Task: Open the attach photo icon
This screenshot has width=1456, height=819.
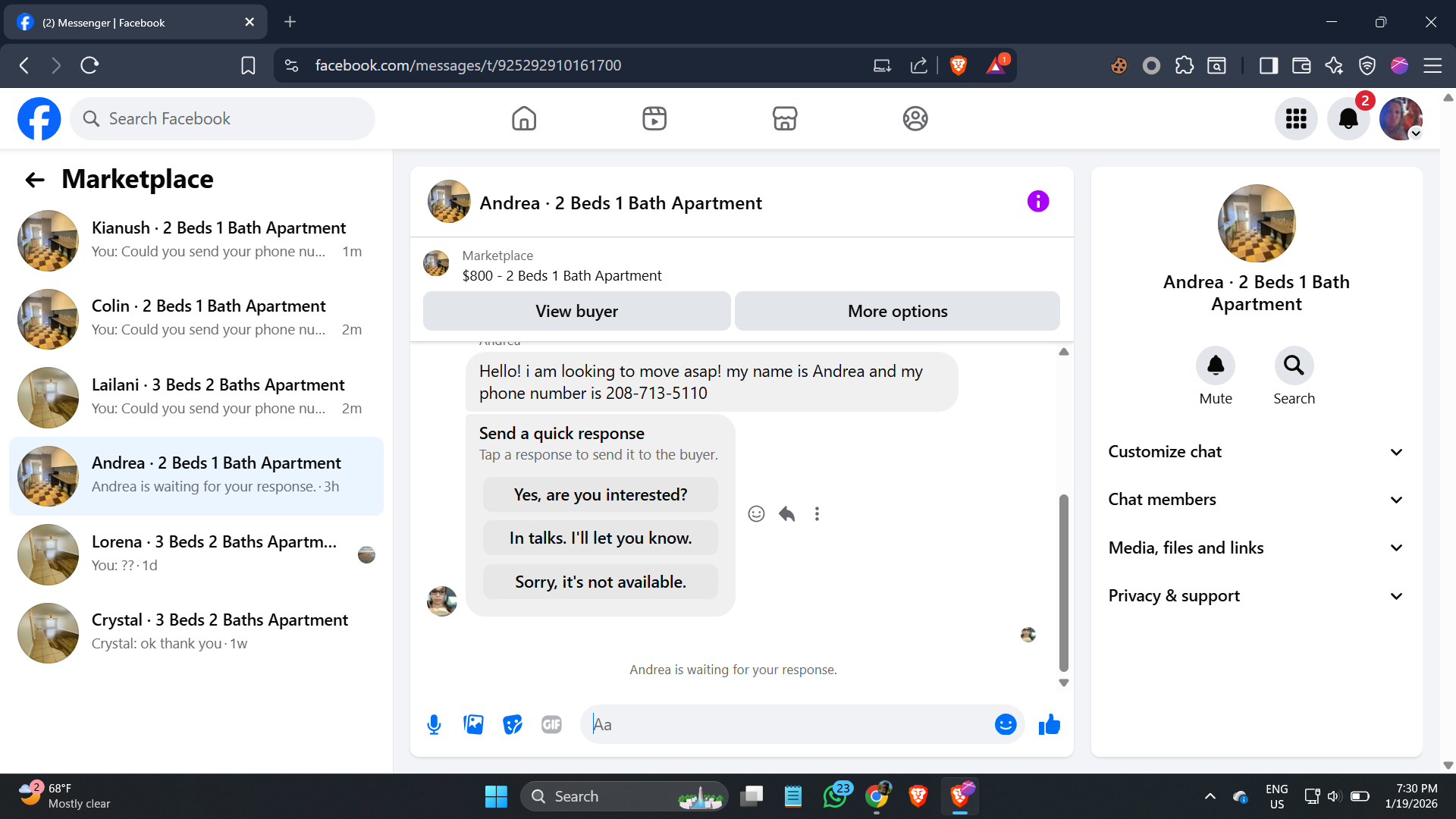Action: tap(473, 725)
